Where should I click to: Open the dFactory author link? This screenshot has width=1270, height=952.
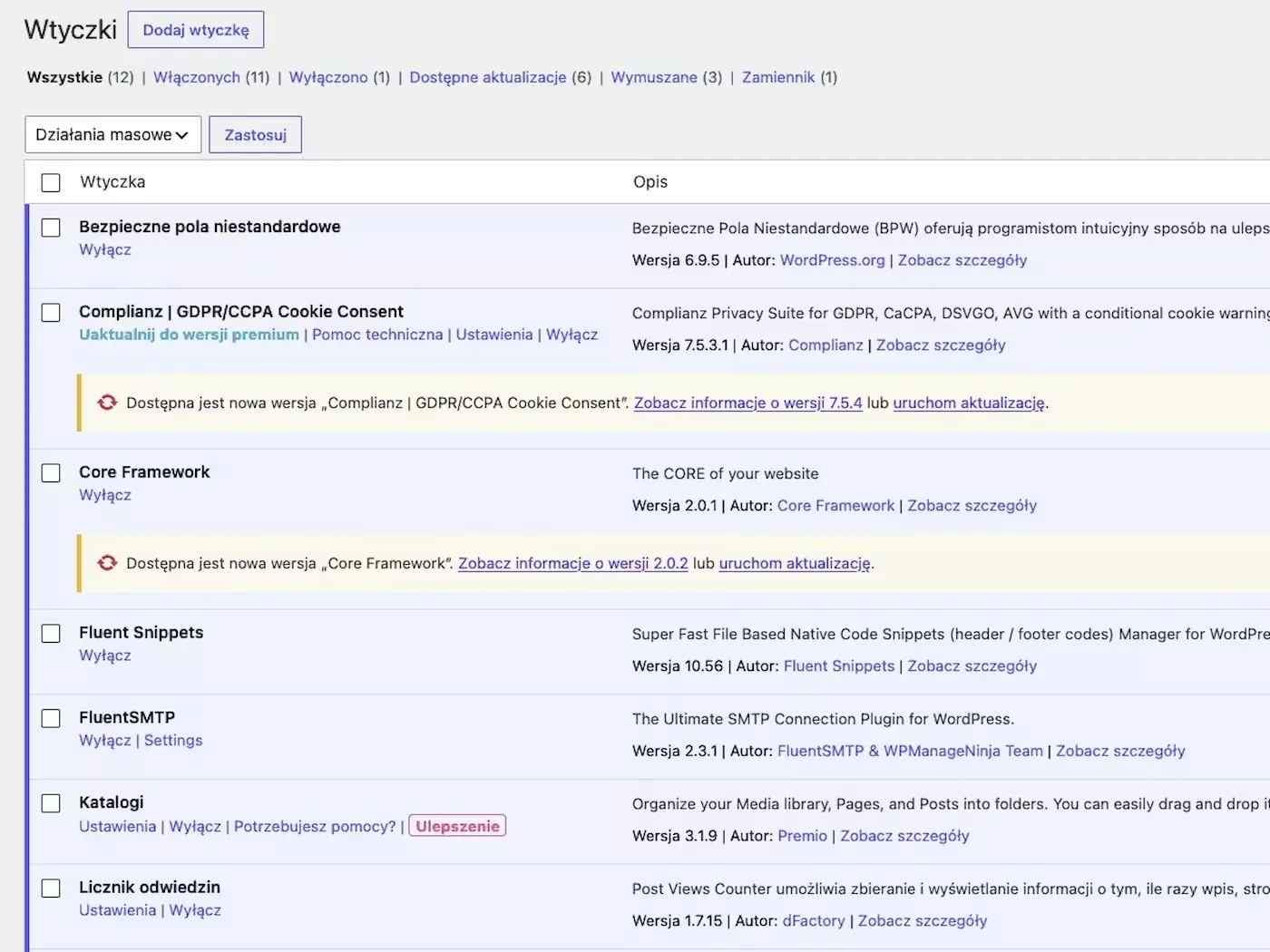[814, 921]
